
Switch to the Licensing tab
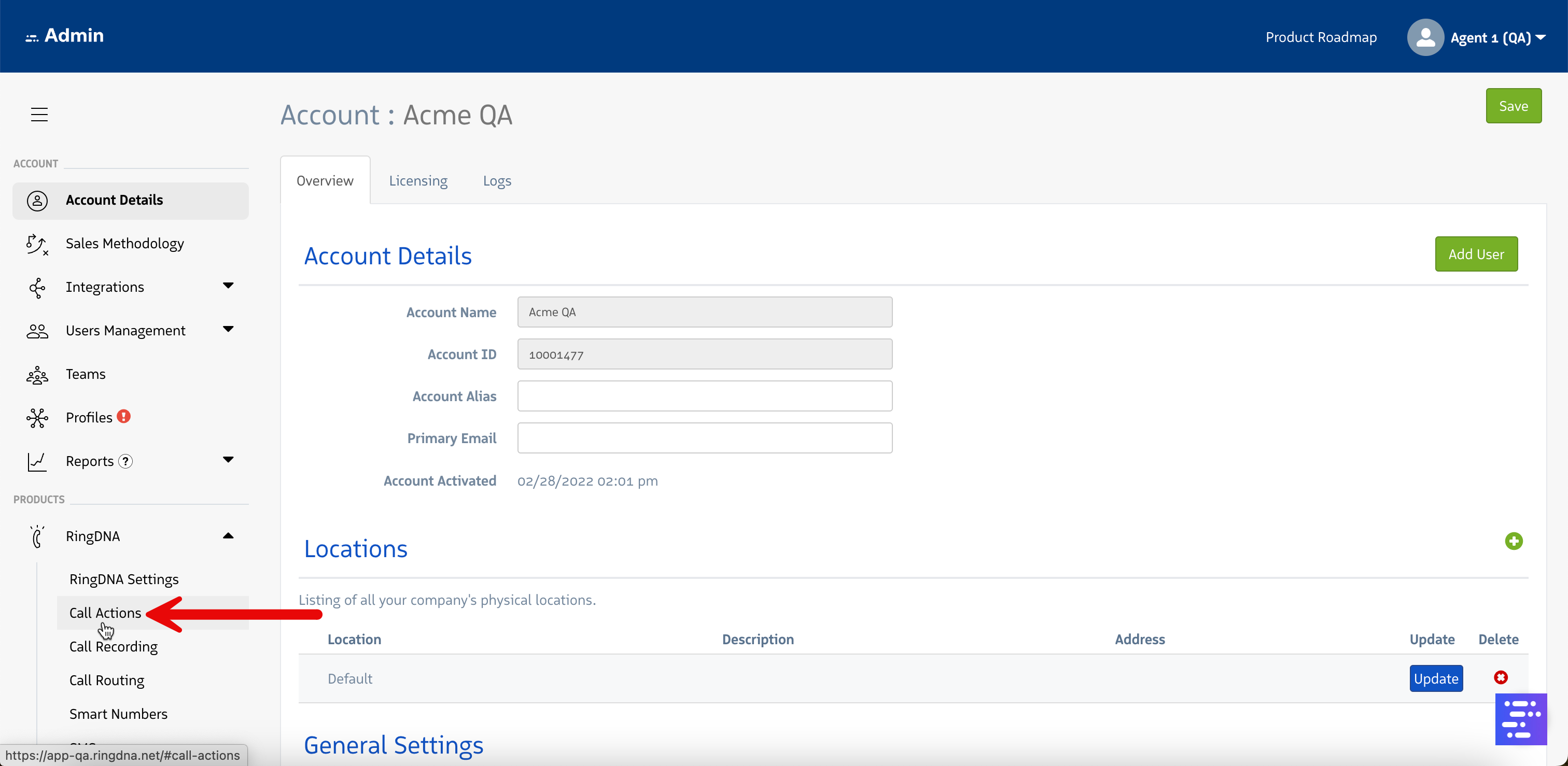(x=418, y=181)
